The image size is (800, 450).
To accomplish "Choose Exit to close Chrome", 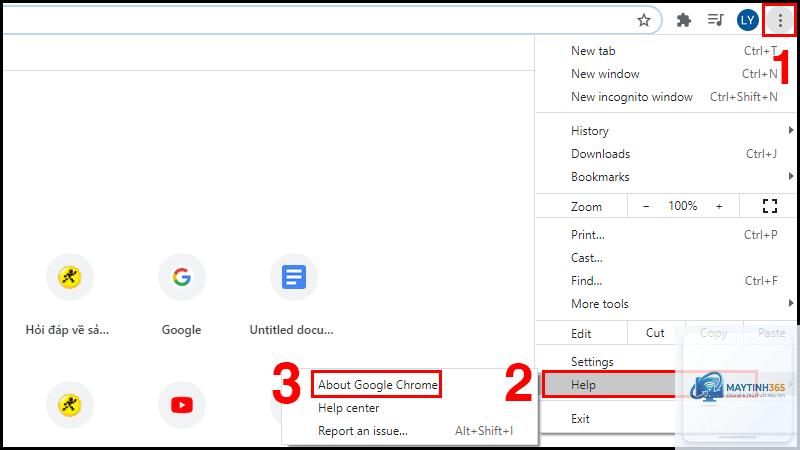I will [666, 418].
